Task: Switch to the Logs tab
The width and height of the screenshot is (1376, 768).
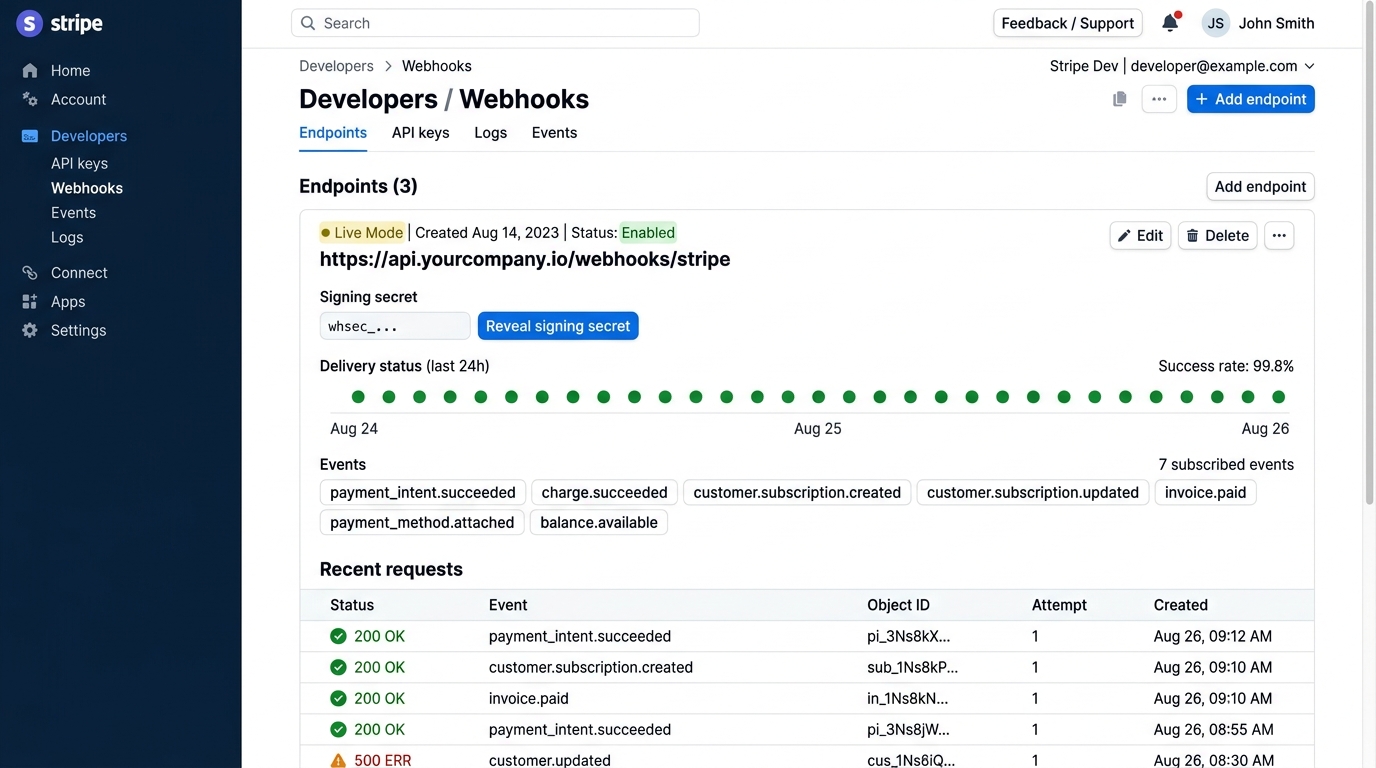Action: [x=490, y=133]
